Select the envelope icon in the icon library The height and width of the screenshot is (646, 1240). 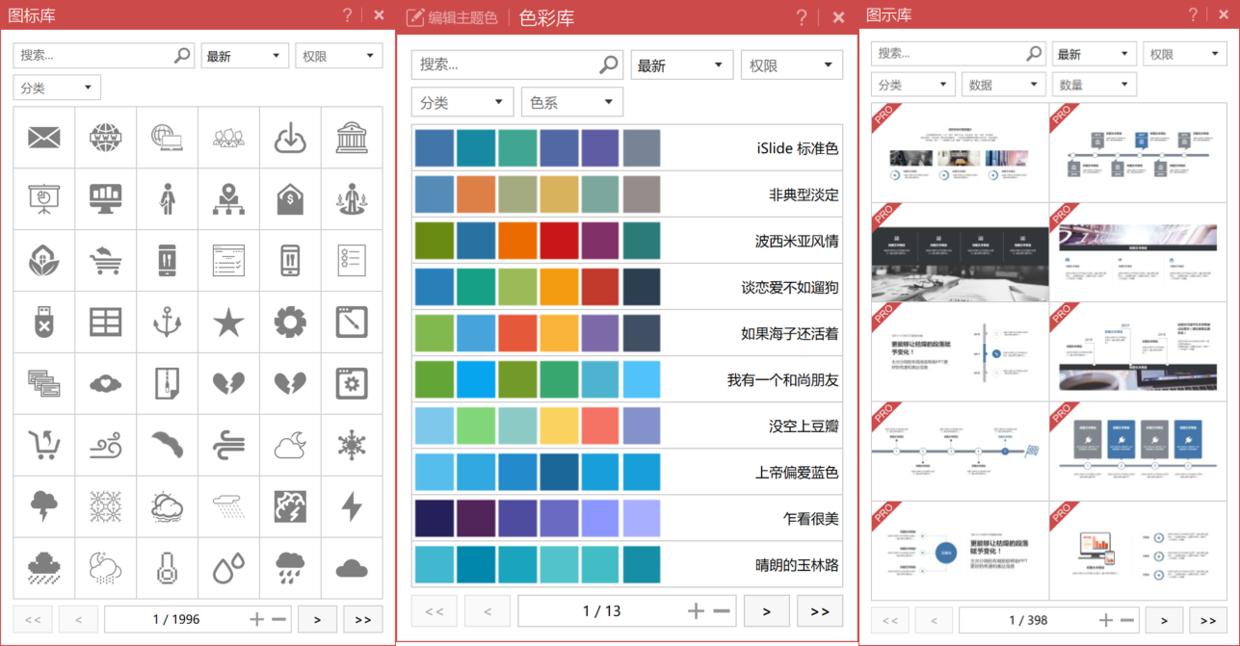tap(43, 137)
